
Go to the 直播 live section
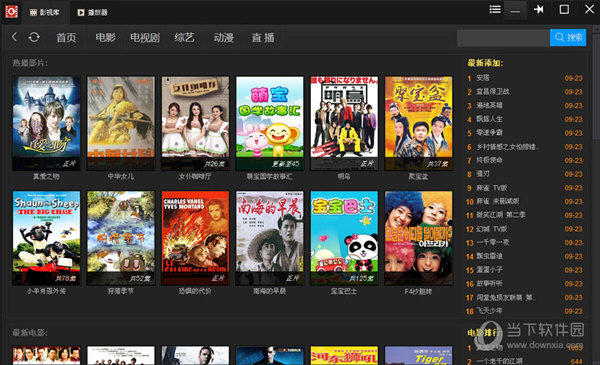coord(263,37)
